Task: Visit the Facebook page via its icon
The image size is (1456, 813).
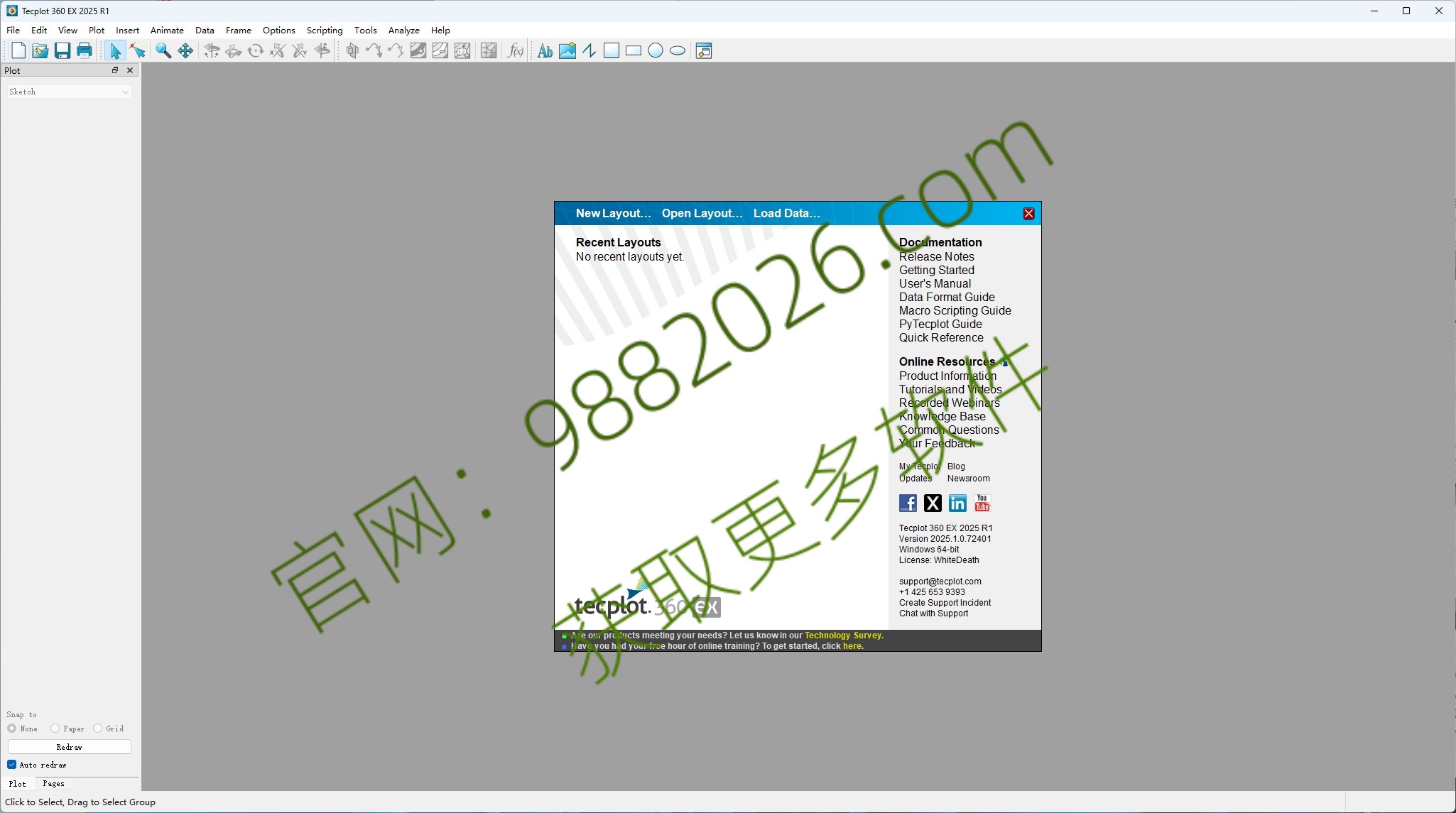Action: click(908, 503)
